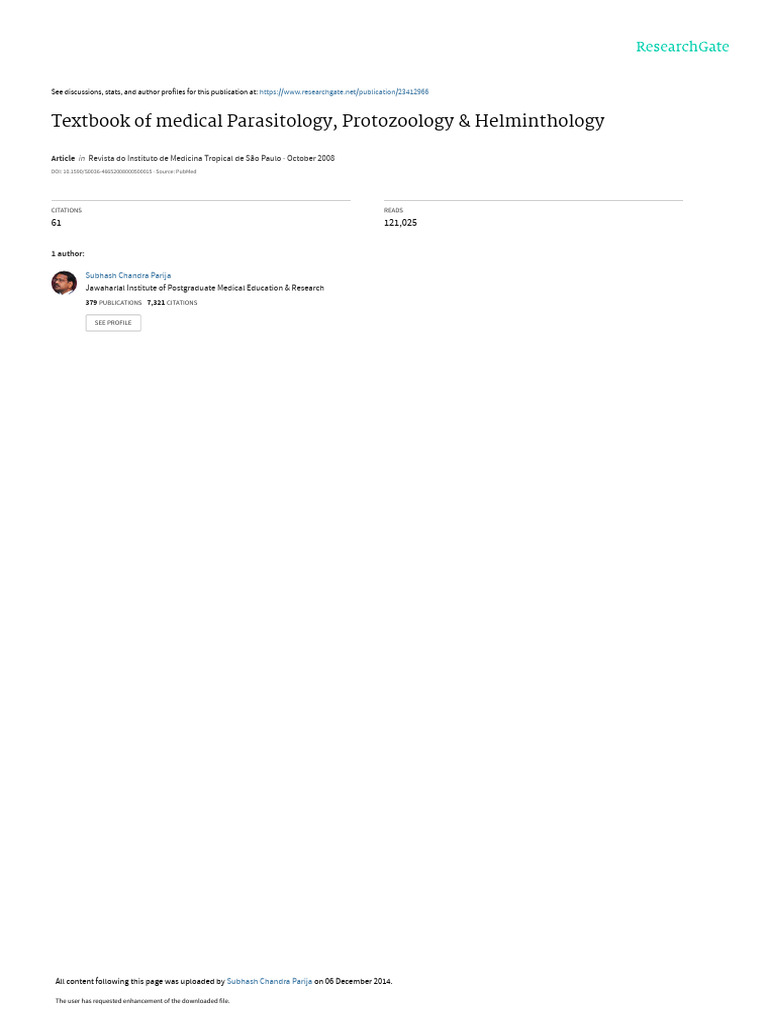This screenshot has height=1024, width=768.
Task: Click the 7,321 Citations author stat
Action: coord(172,303)
